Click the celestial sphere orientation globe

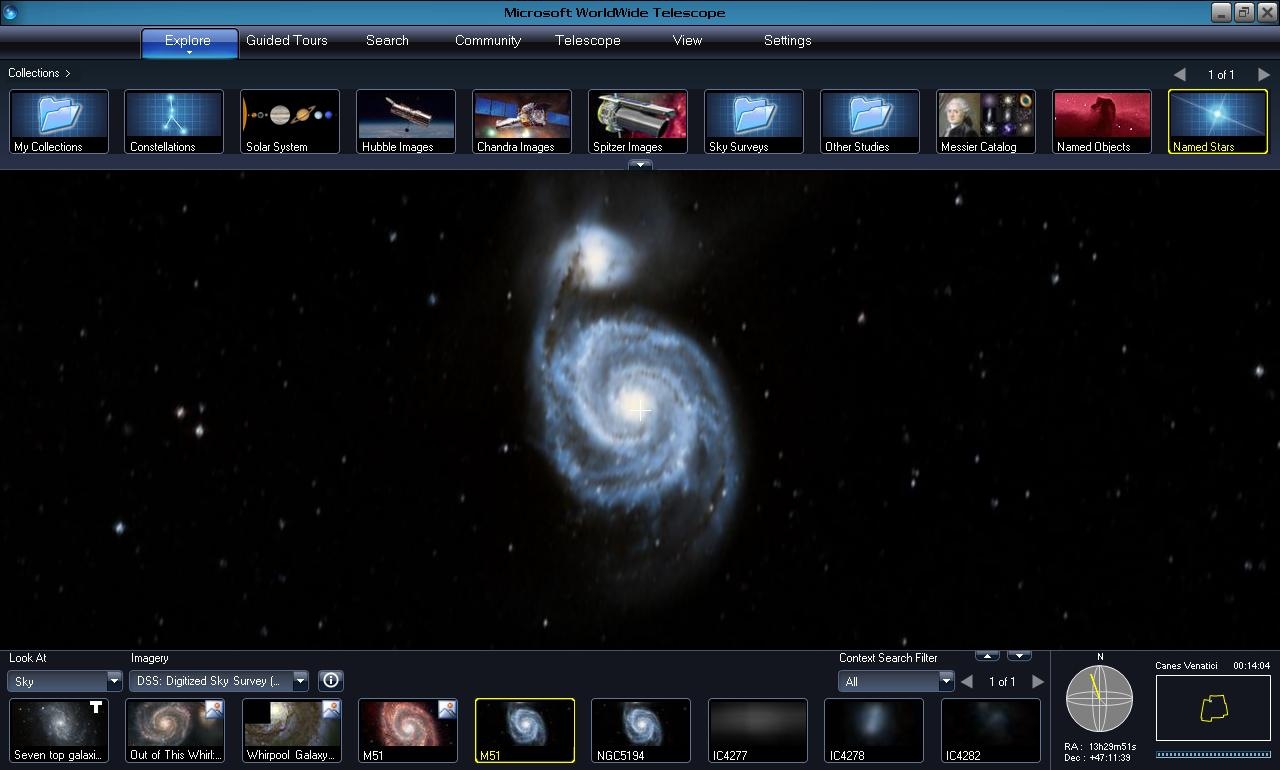pos(1099,699)
